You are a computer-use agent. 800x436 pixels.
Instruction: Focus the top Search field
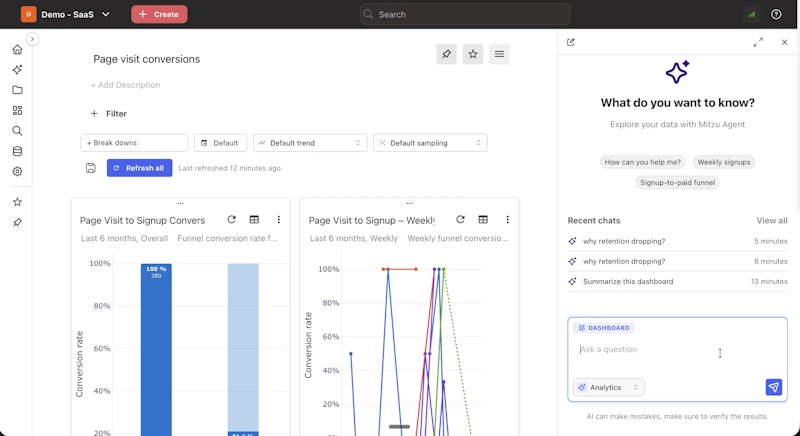pyautogui.click(x=465, y=14)
